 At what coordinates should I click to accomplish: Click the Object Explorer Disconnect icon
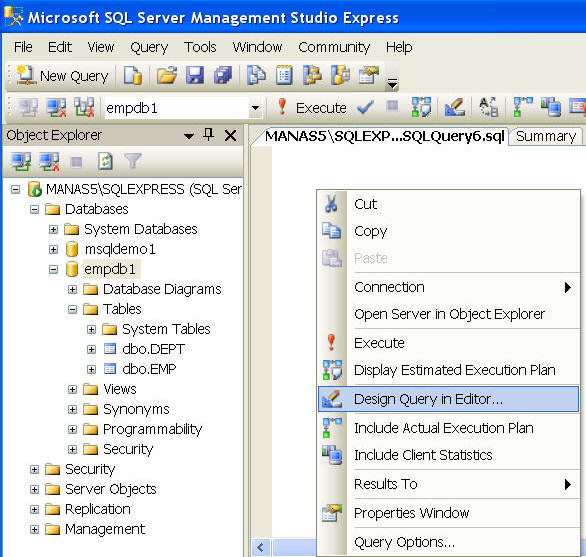[49, 162]
